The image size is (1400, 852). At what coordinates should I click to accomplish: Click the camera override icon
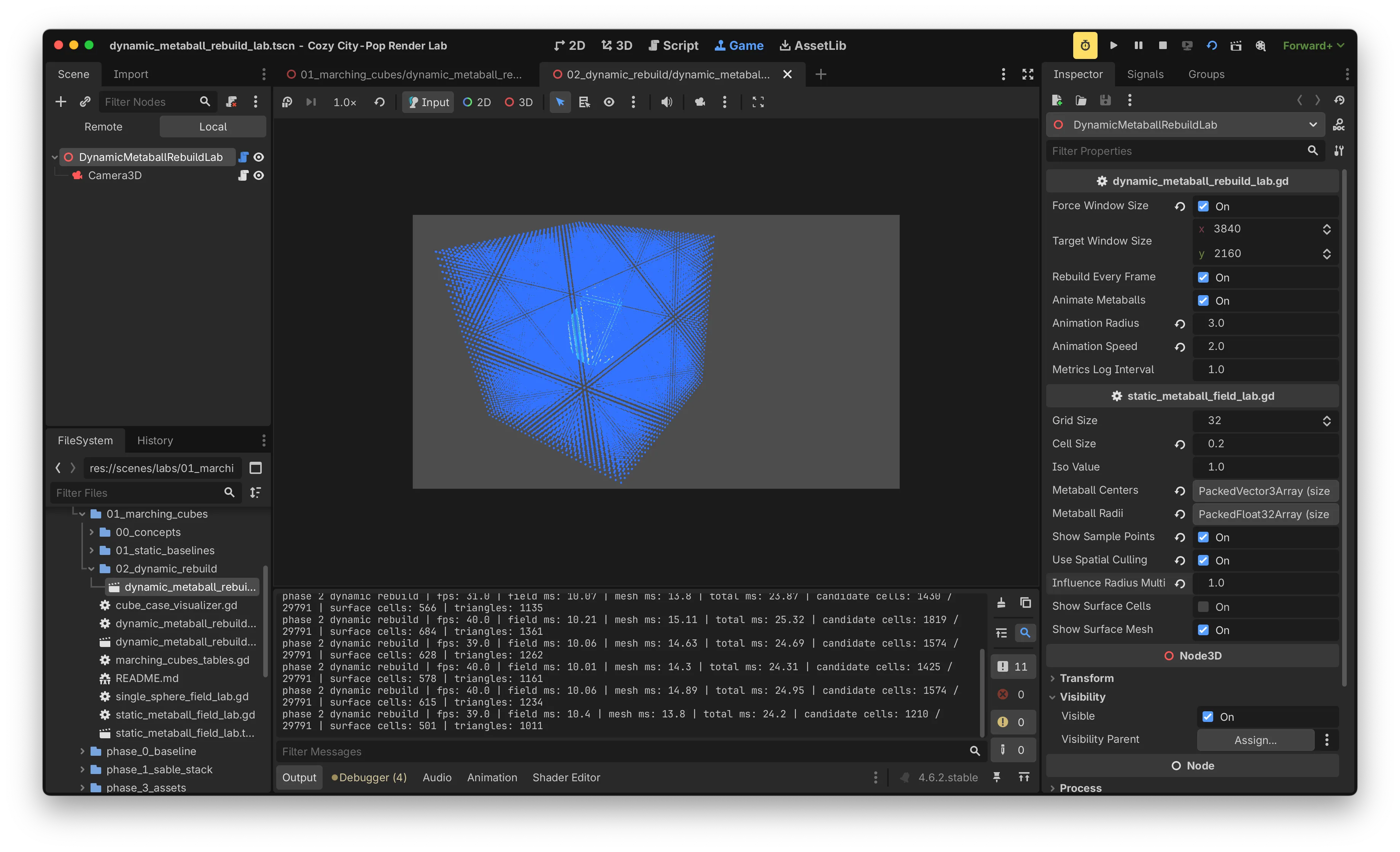click(700, 102)
